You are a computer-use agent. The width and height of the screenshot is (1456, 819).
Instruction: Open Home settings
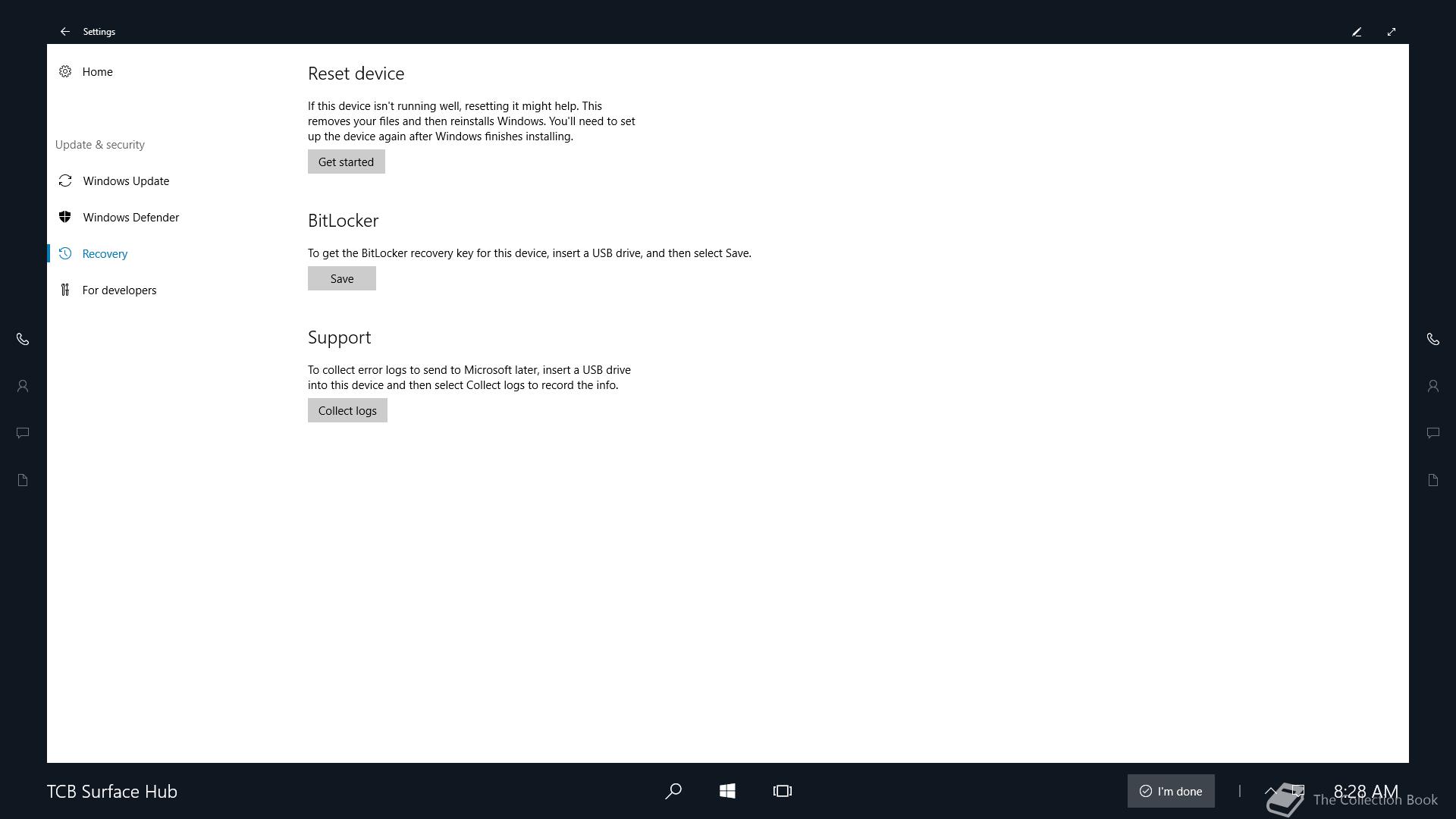coord(97,71)
